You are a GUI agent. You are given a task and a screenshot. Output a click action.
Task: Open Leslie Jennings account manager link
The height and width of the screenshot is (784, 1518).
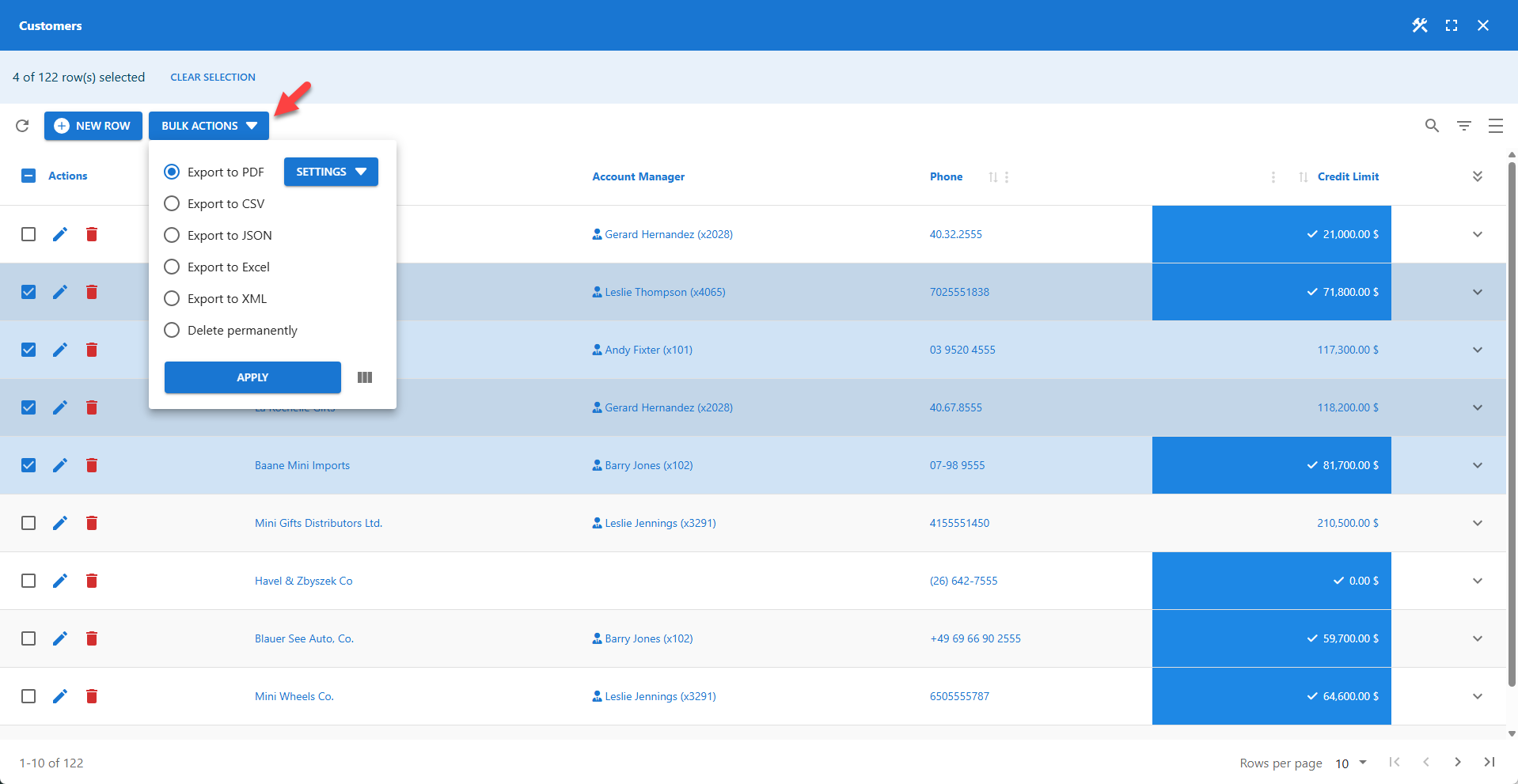[x=659, y=522]
